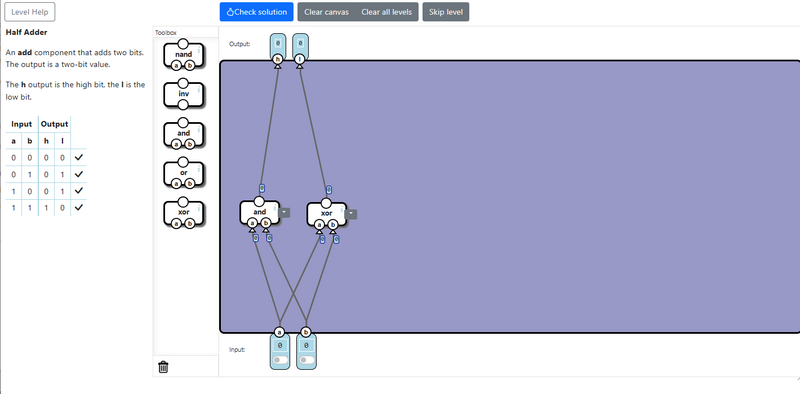Viewport: 800px width, 394px height.
Task: Select the or gate in the toolbox
Action: pos(184,173)
